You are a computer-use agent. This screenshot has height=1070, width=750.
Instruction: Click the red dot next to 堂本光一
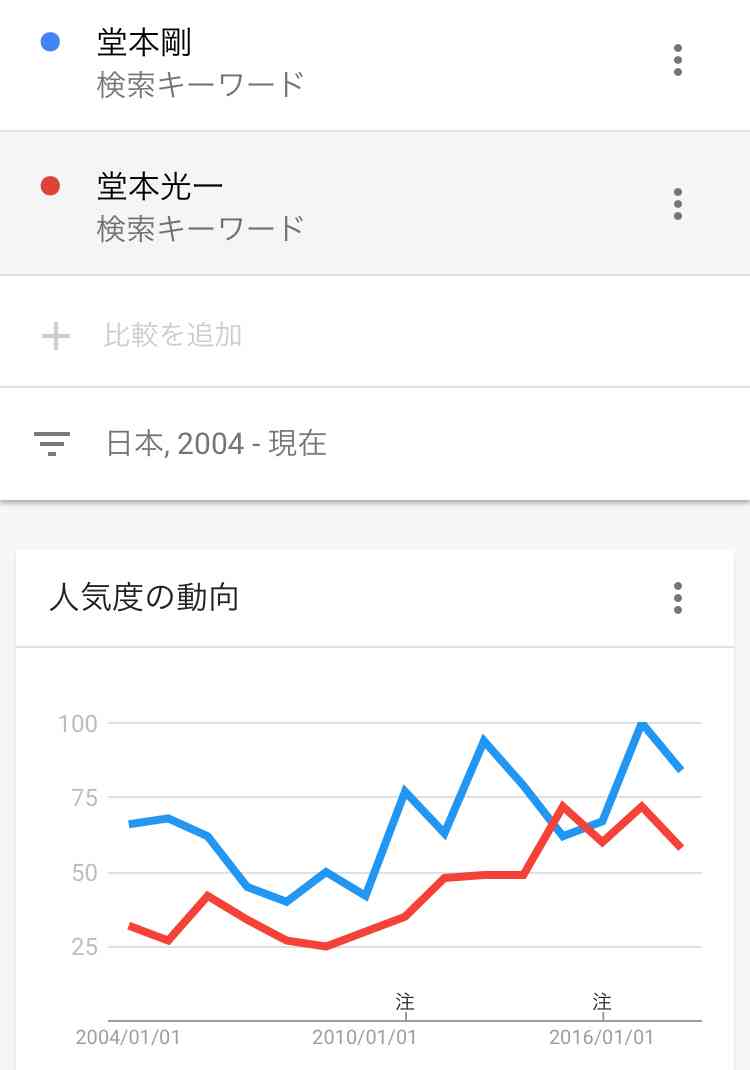(51, 186)
